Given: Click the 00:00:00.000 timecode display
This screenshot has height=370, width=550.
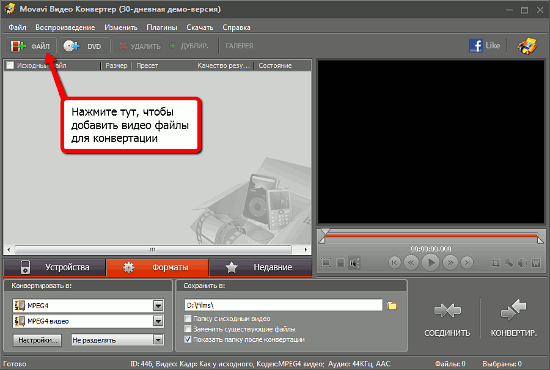Looking at the screenshot, I should pos(431,249).
